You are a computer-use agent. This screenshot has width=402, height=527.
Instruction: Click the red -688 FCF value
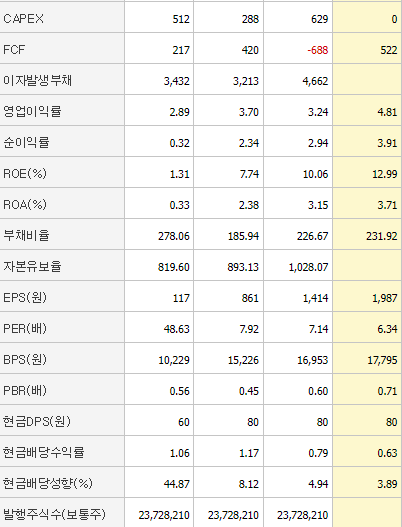[x=318, y=50]
